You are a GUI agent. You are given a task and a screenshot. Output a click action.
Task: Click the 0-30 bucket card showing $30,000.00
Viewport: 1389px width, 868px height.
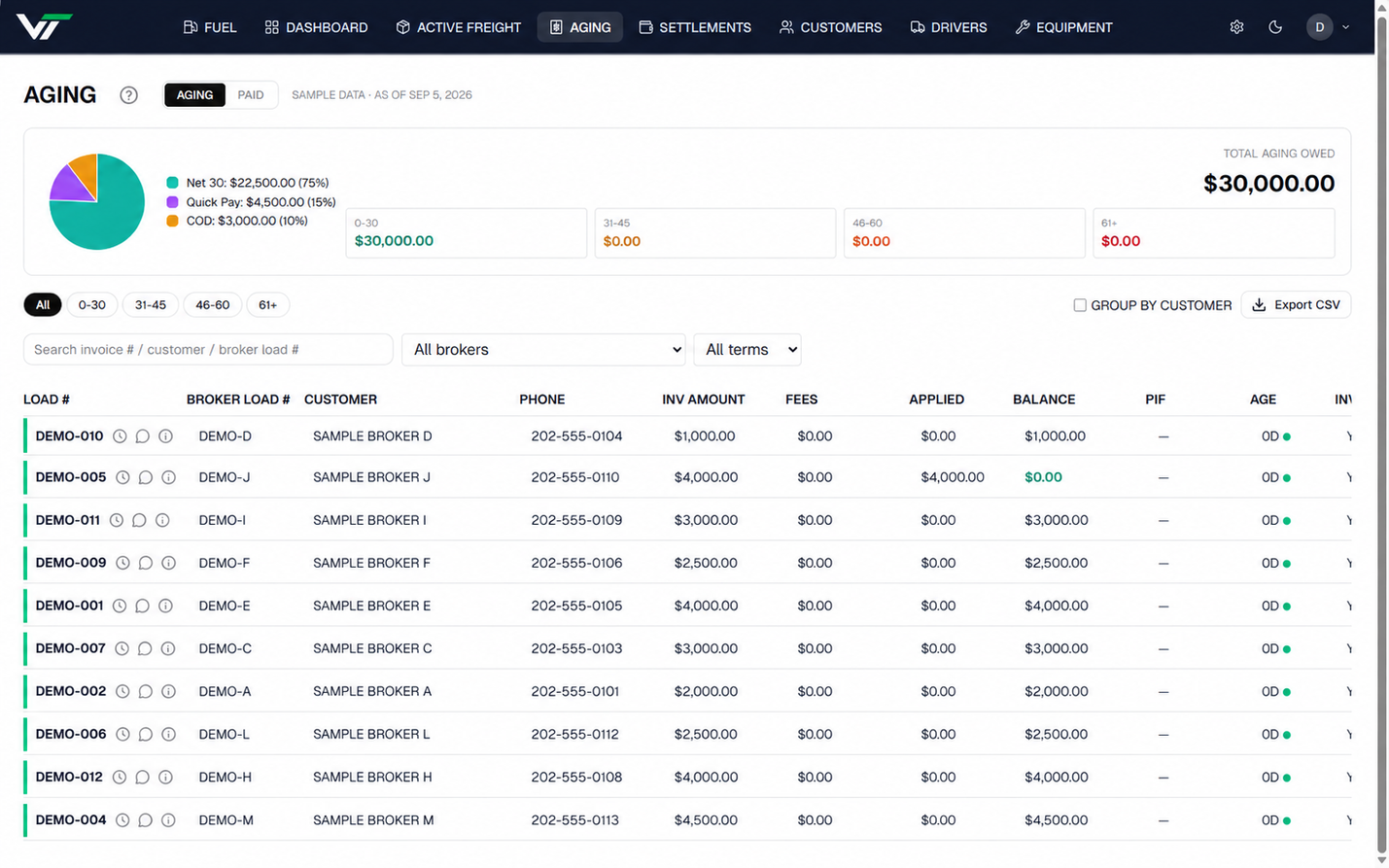467,233
